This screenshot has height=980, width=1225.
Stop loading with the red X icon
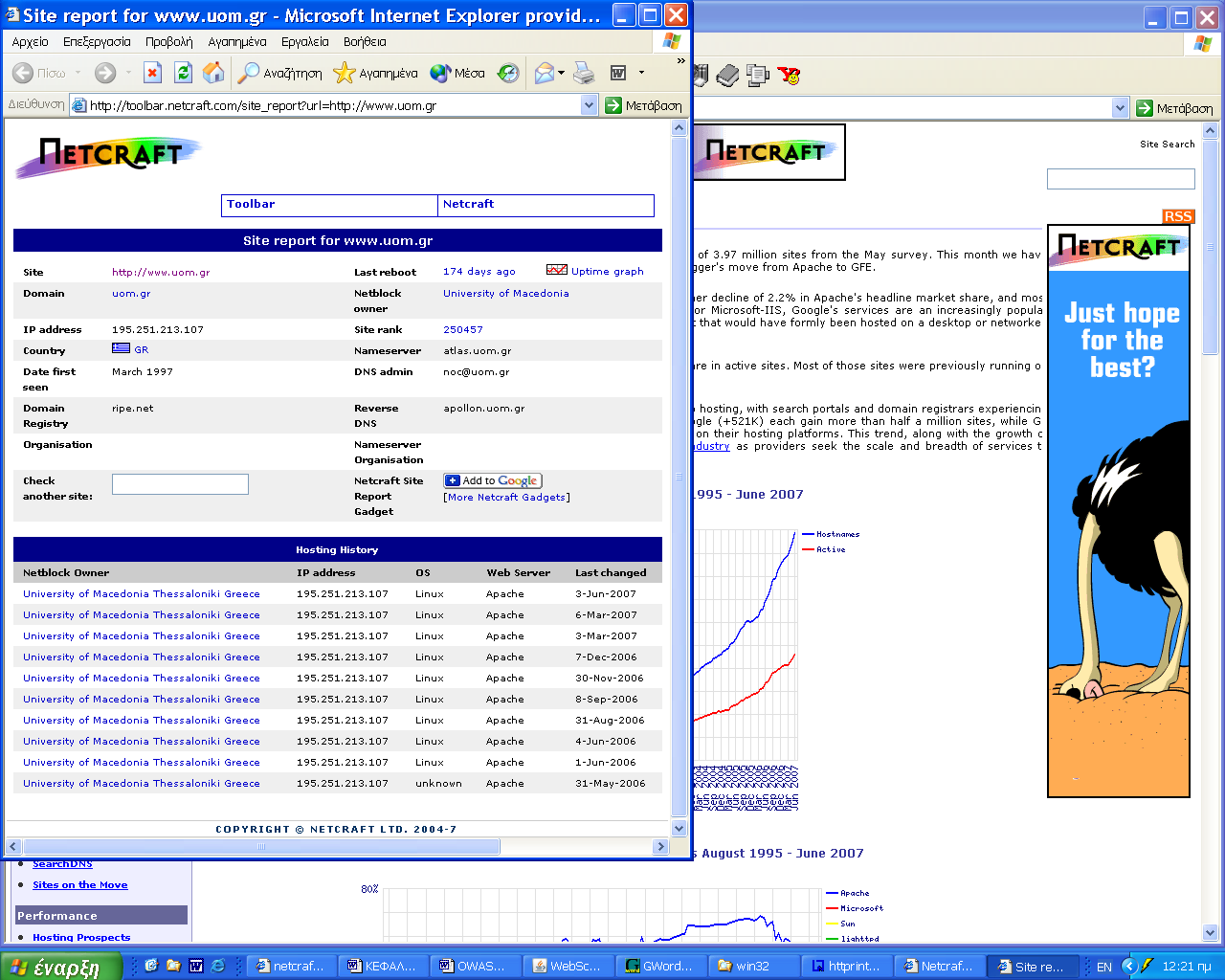(x=152, y=73)
